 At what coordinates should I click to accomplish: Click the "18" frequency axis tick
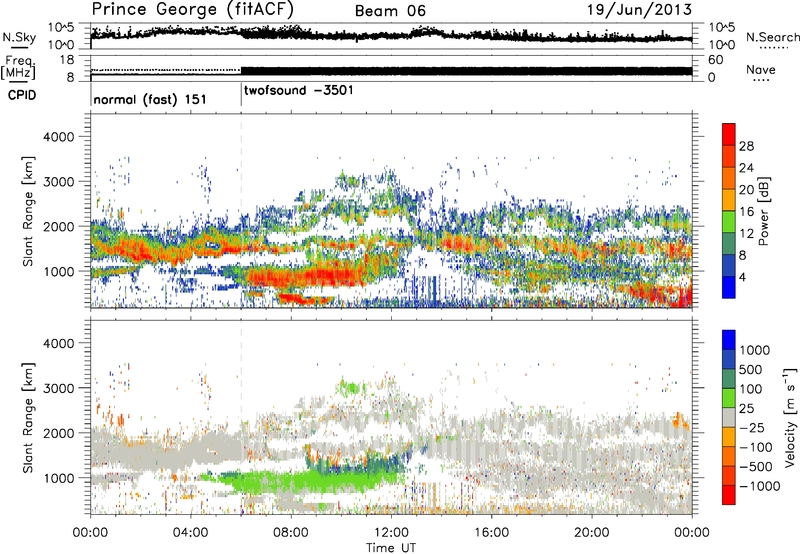click(x=67, y=60)
